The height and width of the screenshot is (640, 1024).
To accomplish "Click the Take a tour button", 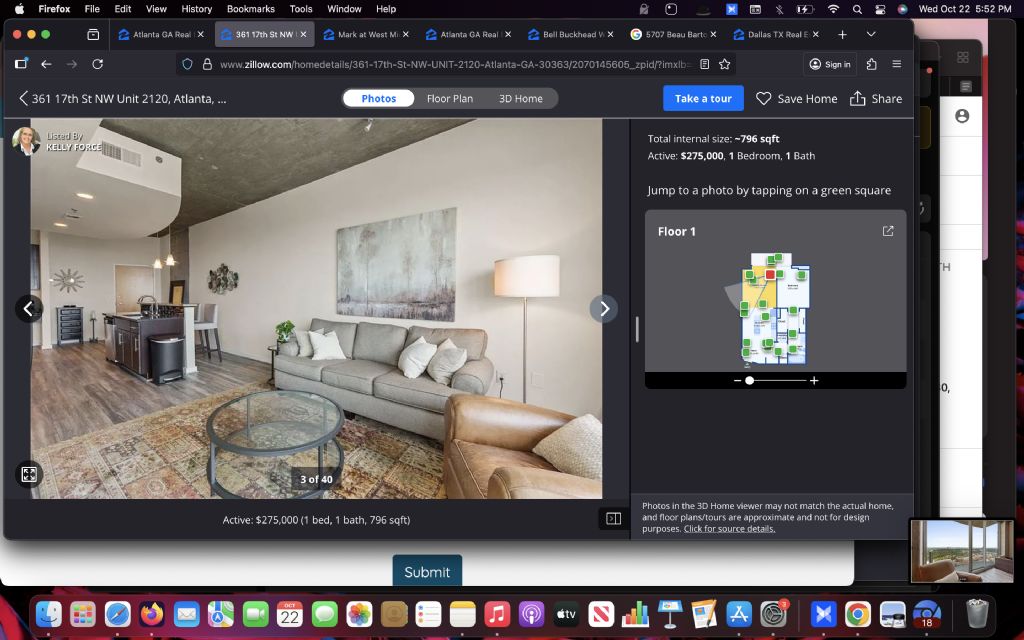I will coord(703,99).
